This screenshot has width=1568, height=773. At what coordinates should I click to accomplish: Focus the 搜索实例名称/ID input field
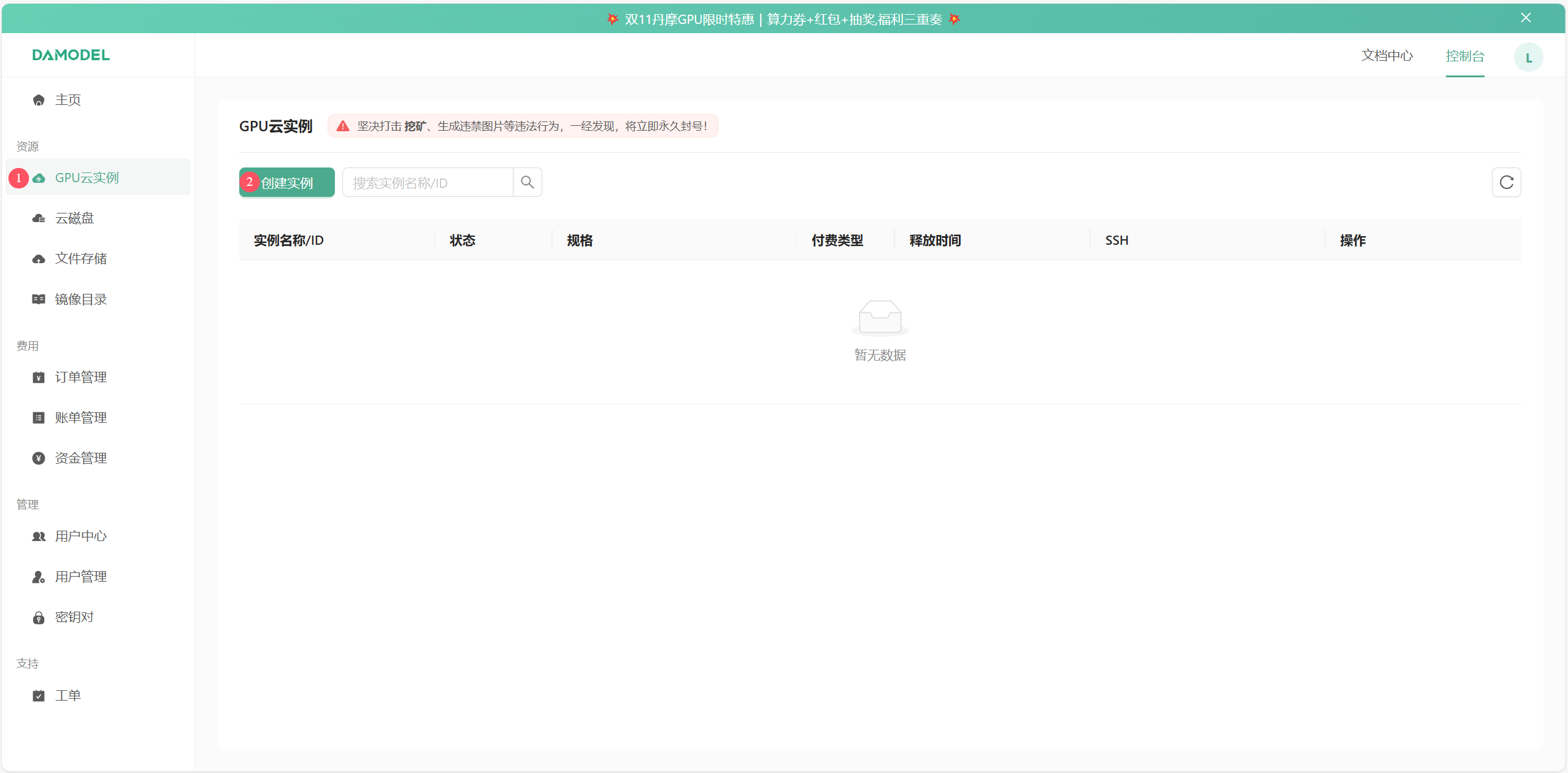click(428, 182)
